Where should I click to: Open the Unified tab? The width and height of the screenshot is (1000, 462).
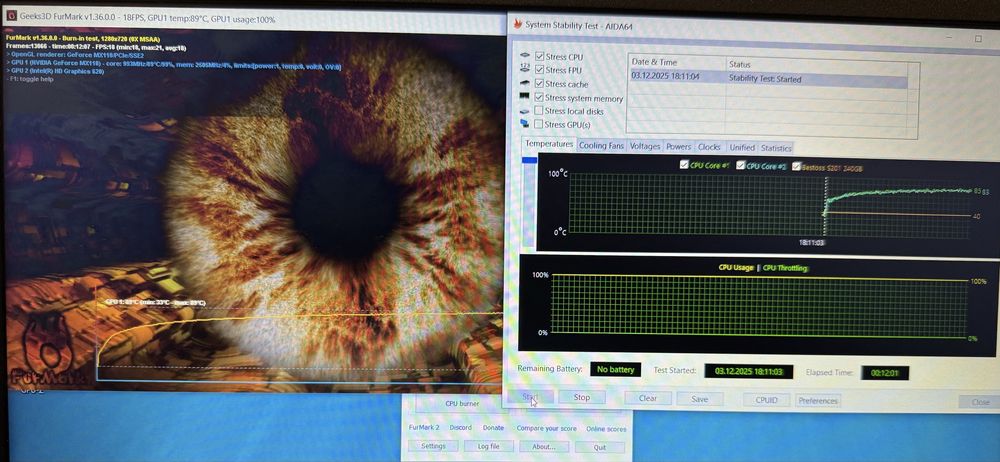pos(742,147)
